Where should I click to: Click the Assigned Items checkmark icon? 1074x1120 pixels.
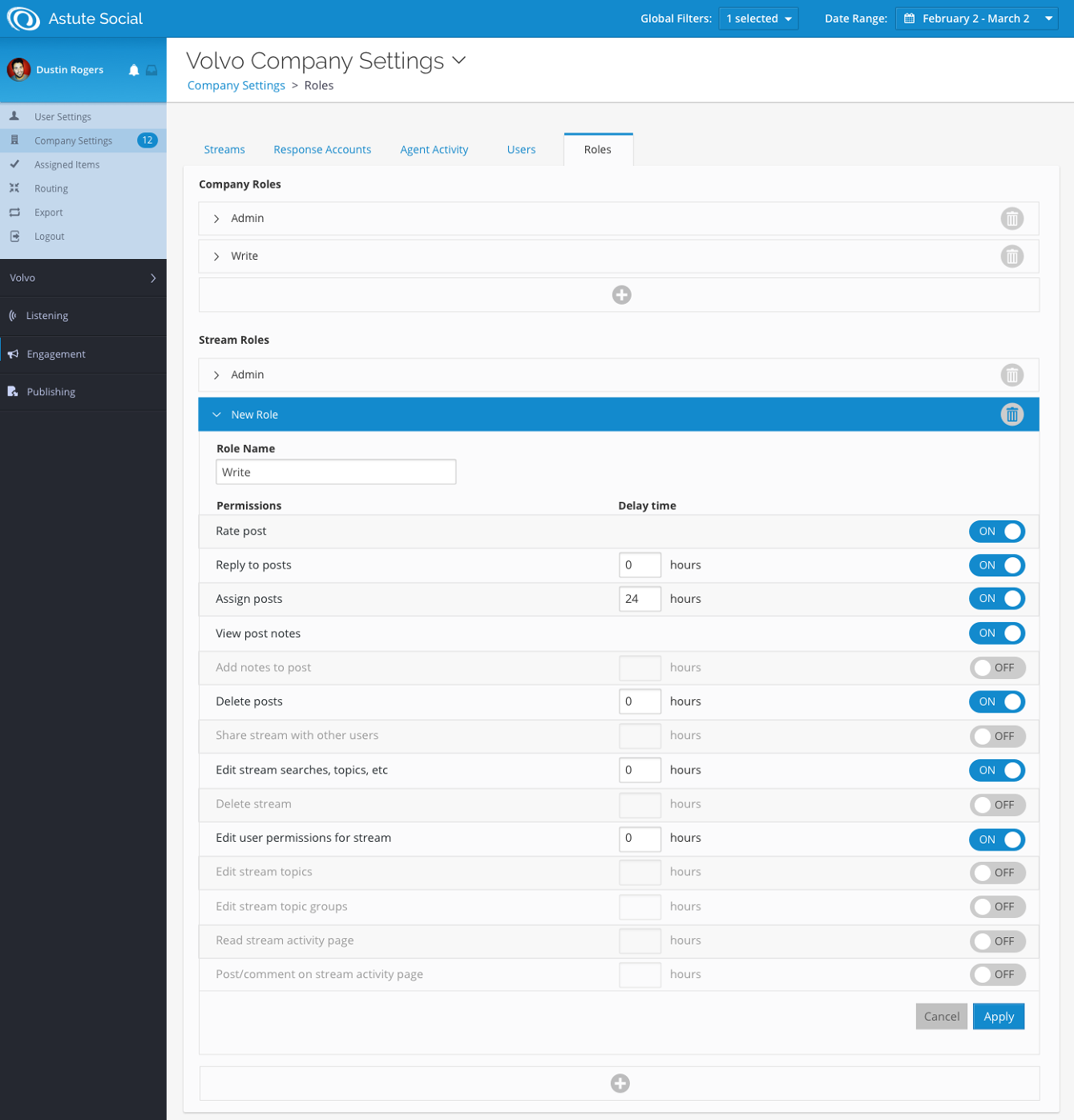point(14,164)
